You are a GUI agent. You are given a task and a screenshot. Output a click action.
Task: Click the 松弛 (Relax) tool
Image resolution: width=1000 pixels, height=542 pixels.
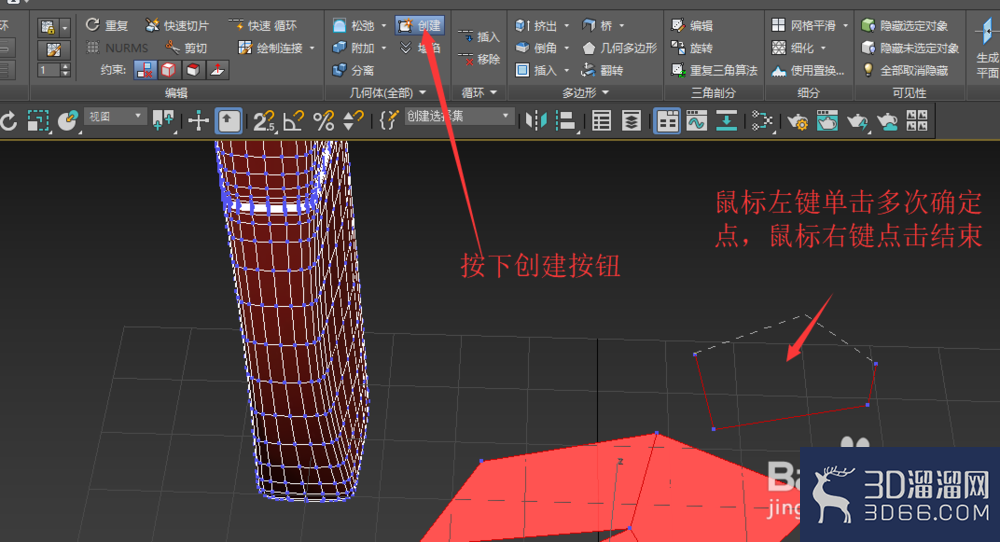354,26
